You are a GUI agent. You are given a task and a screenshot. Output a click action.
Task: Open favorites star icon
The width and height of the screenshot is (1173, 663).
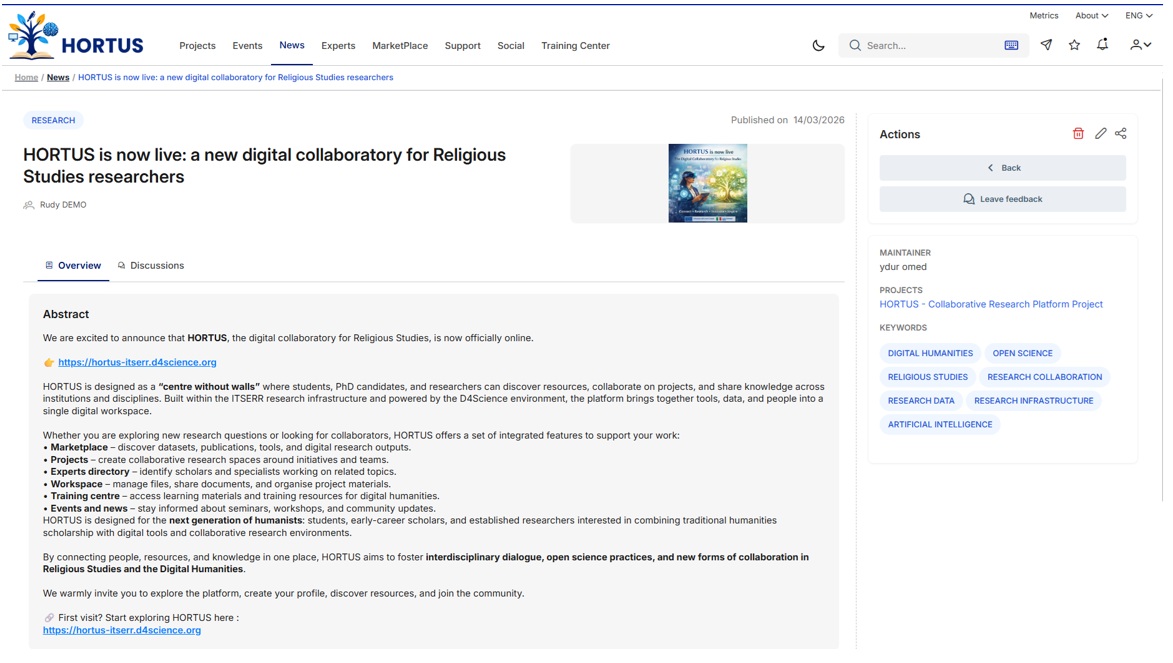click(1074, 45)
